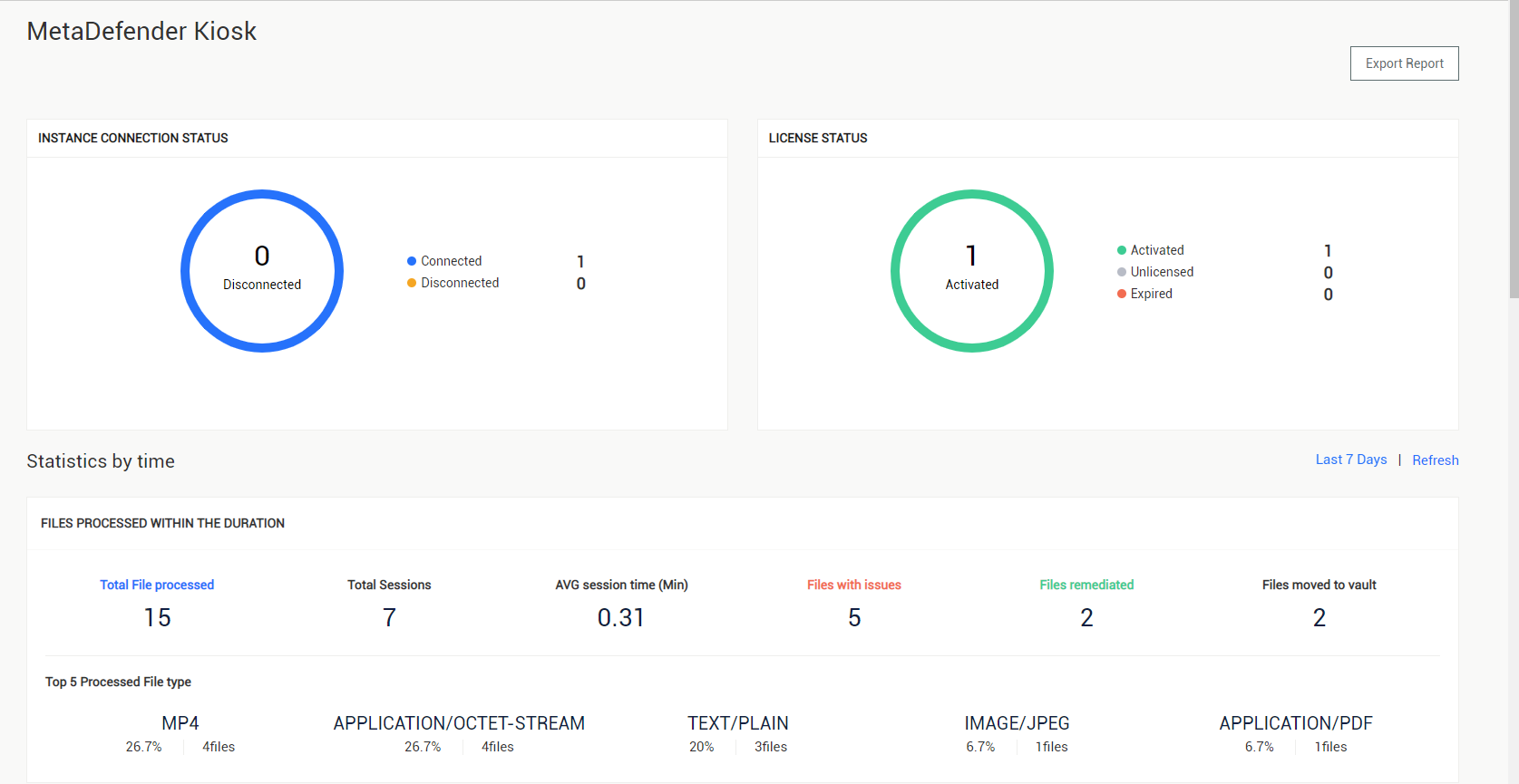Image resolution: width=1519 pixels, height=784 pixels.
Task: Click the APPLICATION/OCTET-STREAM file type heading
Action: coord(459,723)
